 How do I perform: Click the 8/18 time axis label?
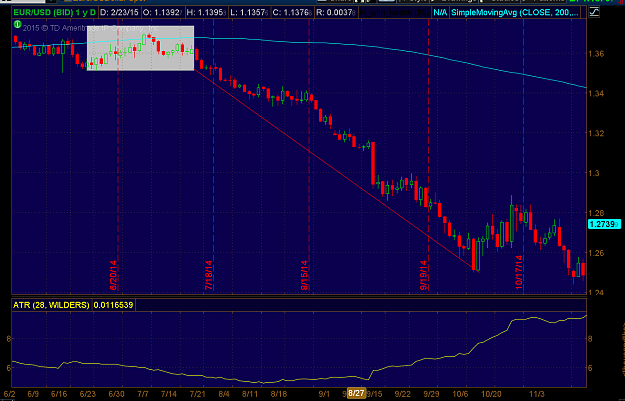click(x=279, y=394)
